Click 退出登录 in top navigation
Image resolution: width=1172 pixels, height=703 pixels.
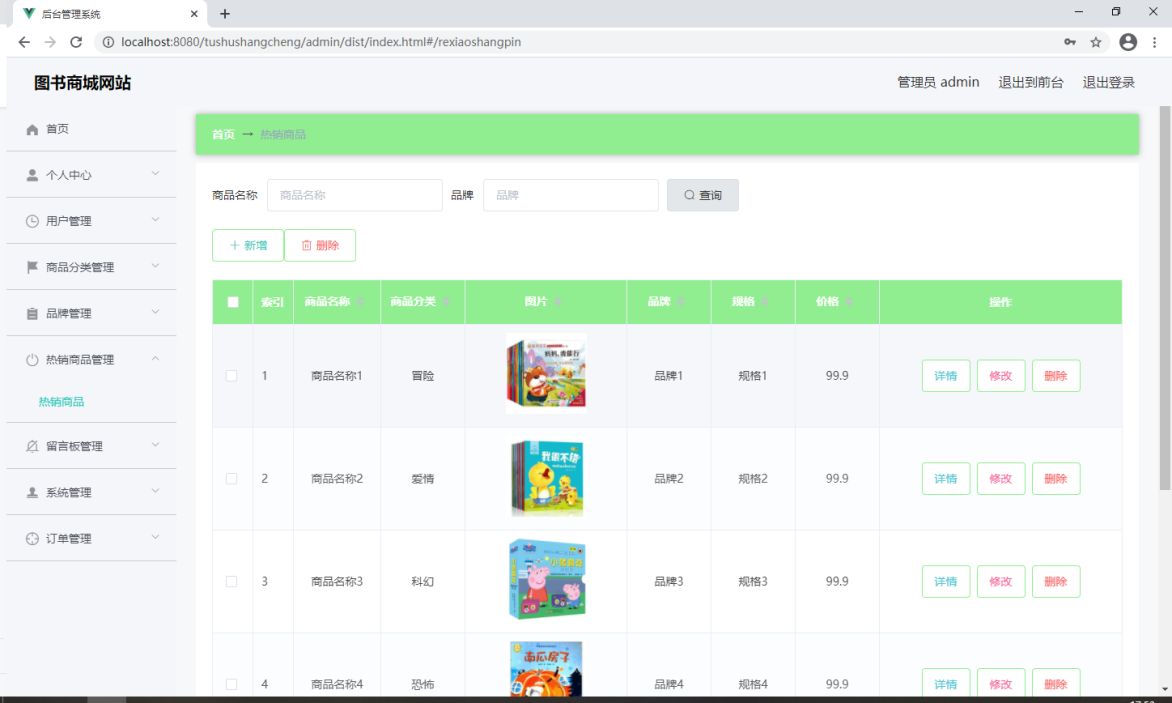pos(1108,83)
